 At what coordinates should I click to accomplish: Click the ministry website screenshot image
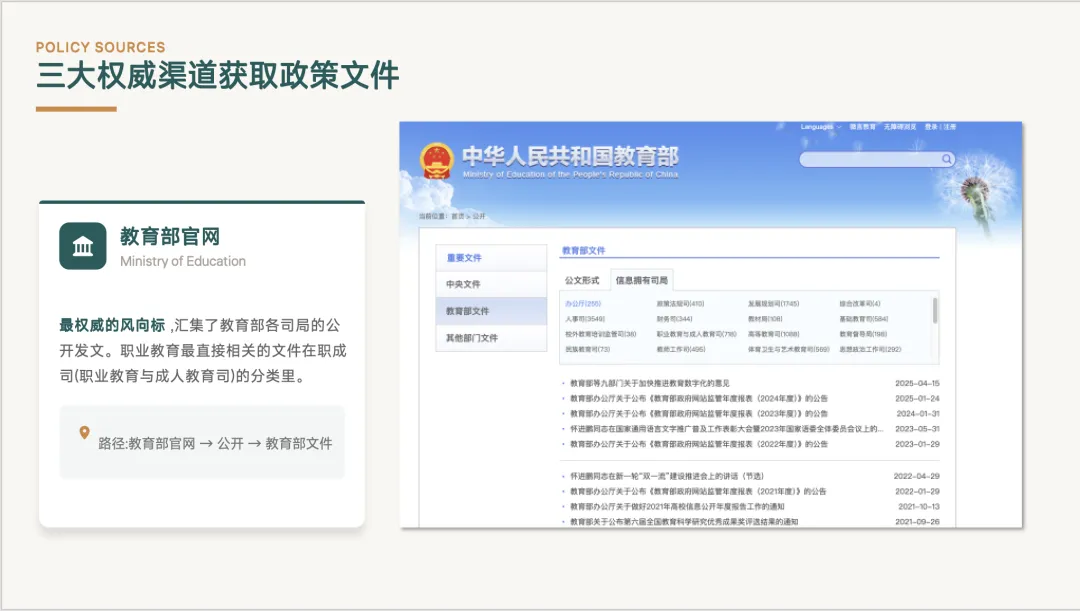[x=711, y=325]
